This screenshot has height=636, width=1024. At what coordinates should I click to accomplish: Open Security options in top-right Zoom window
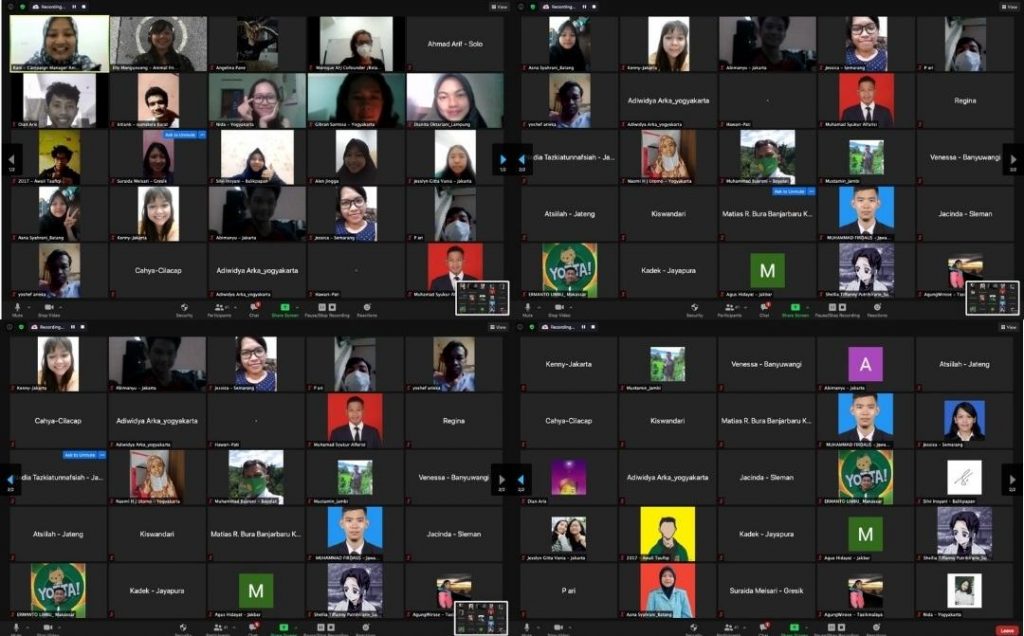[x=694, y=308]
